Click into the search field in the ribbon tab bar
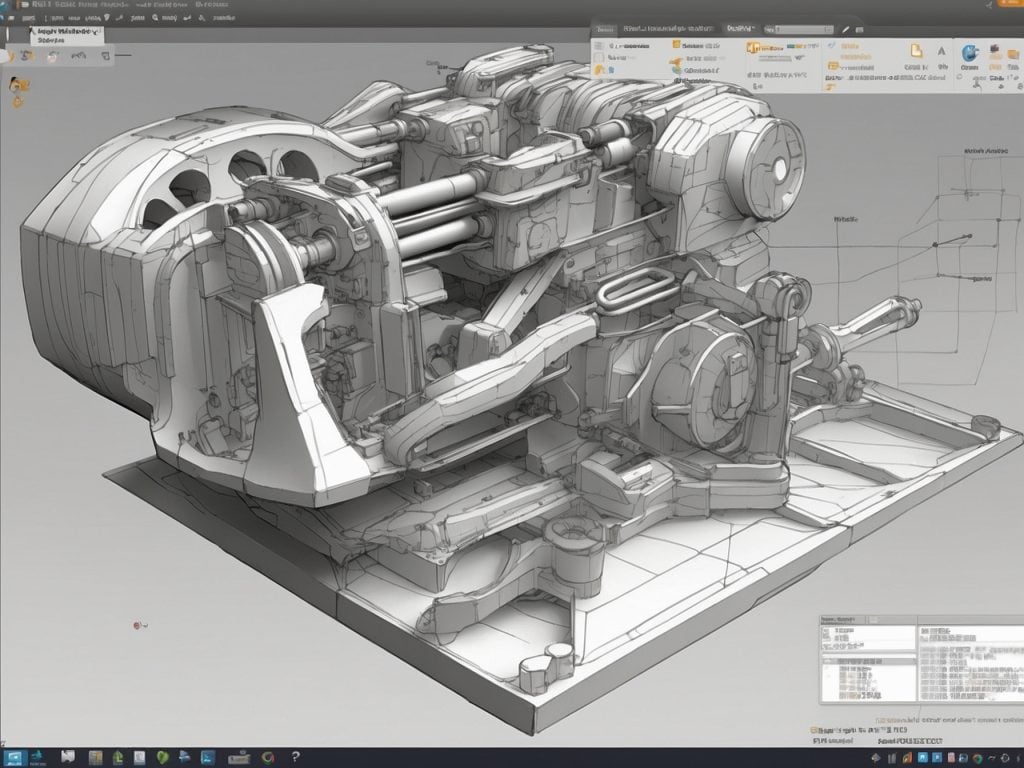The width and height of the screenshot is (1024, 768). click(803, 29)
